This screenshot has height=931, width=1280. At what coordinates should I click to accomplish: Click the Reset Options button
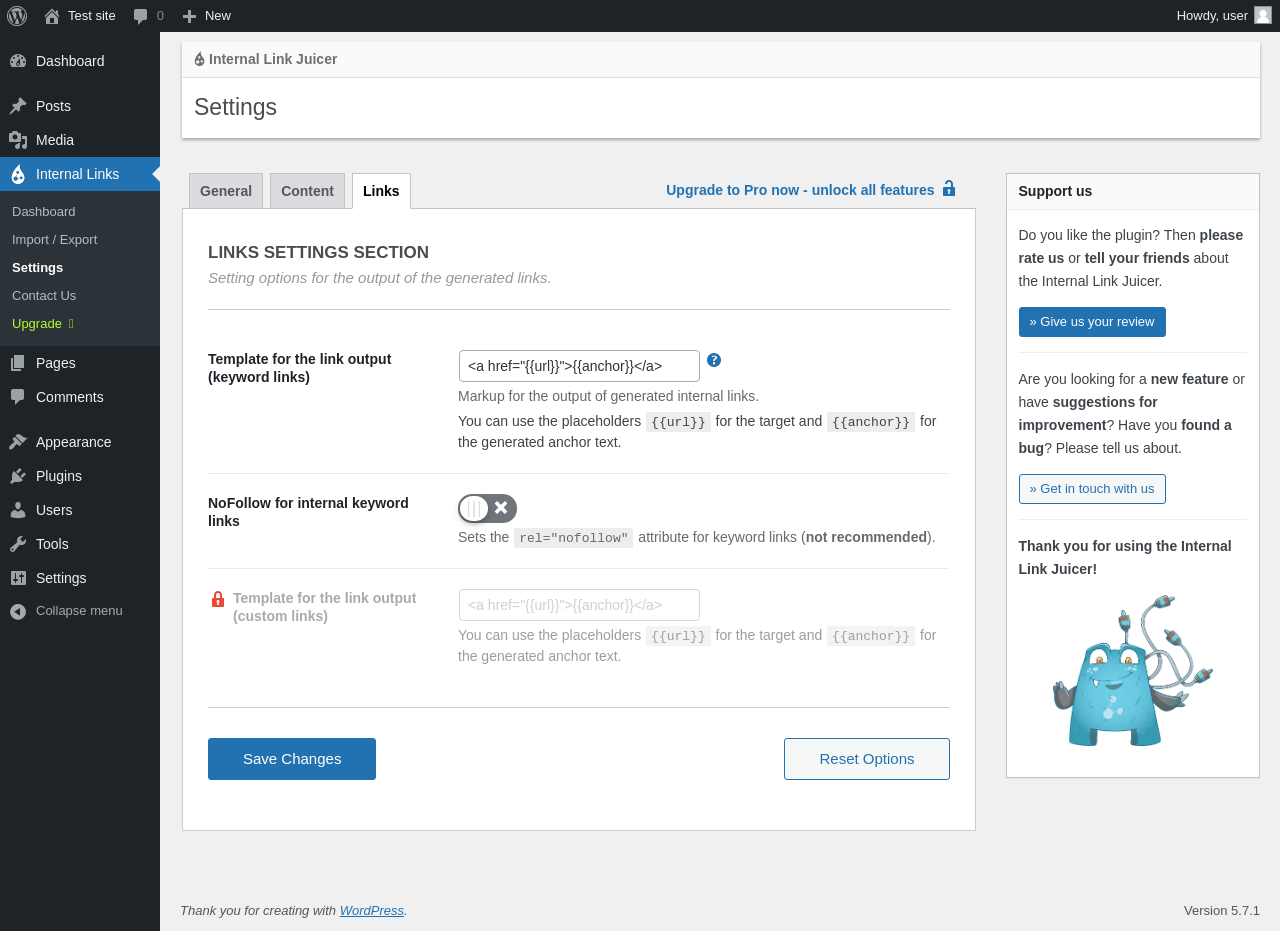(x=866, y=759)
